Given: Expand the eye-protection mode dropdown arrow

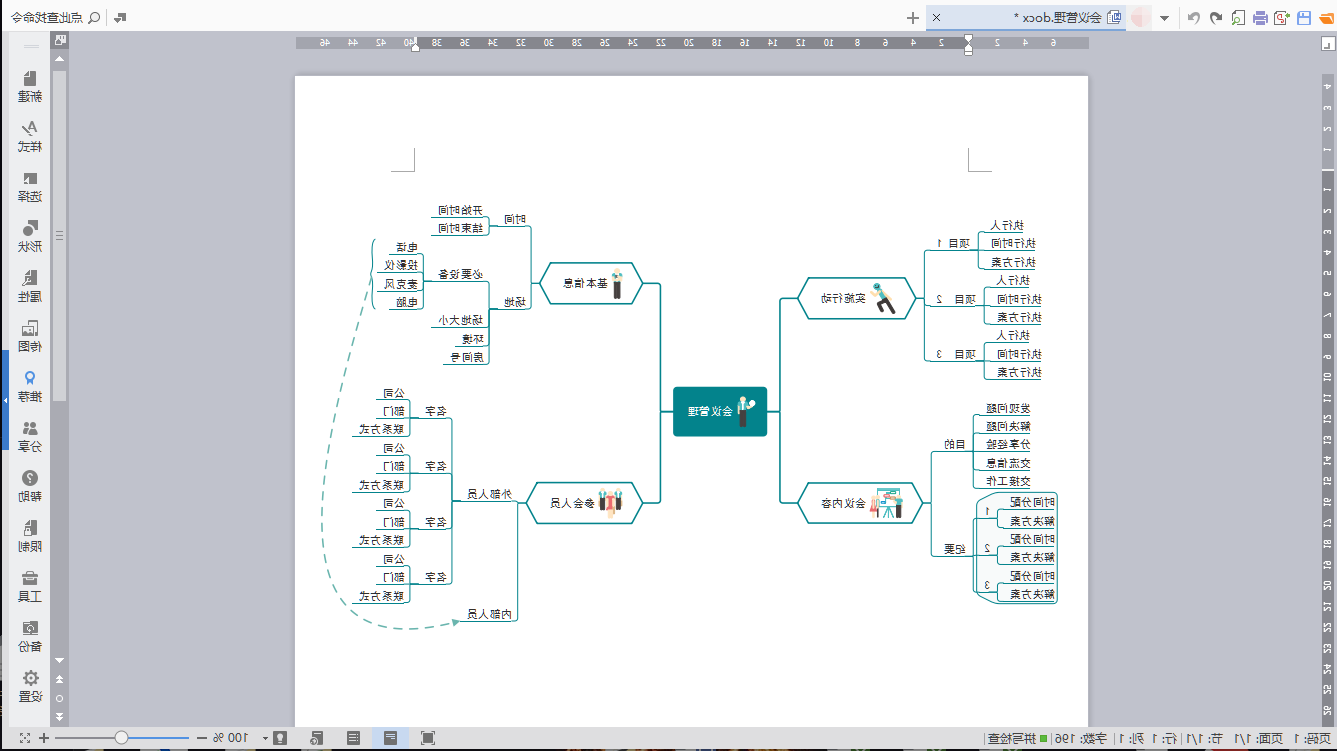Looking at the screenshot, I should pyautogui.click(x=265, y=738).
